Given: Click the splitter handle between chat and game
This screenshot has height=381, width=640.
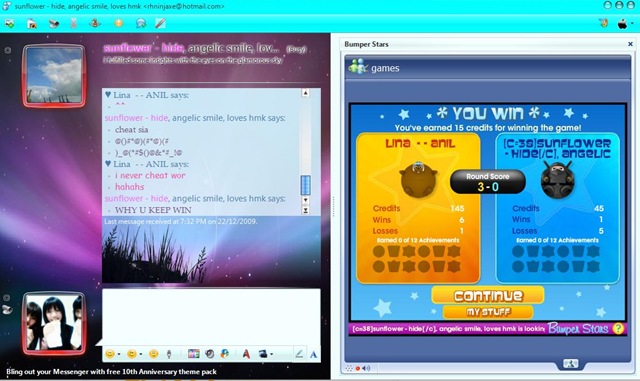Looking at the screenshot, I should click(x=333, y=206).
